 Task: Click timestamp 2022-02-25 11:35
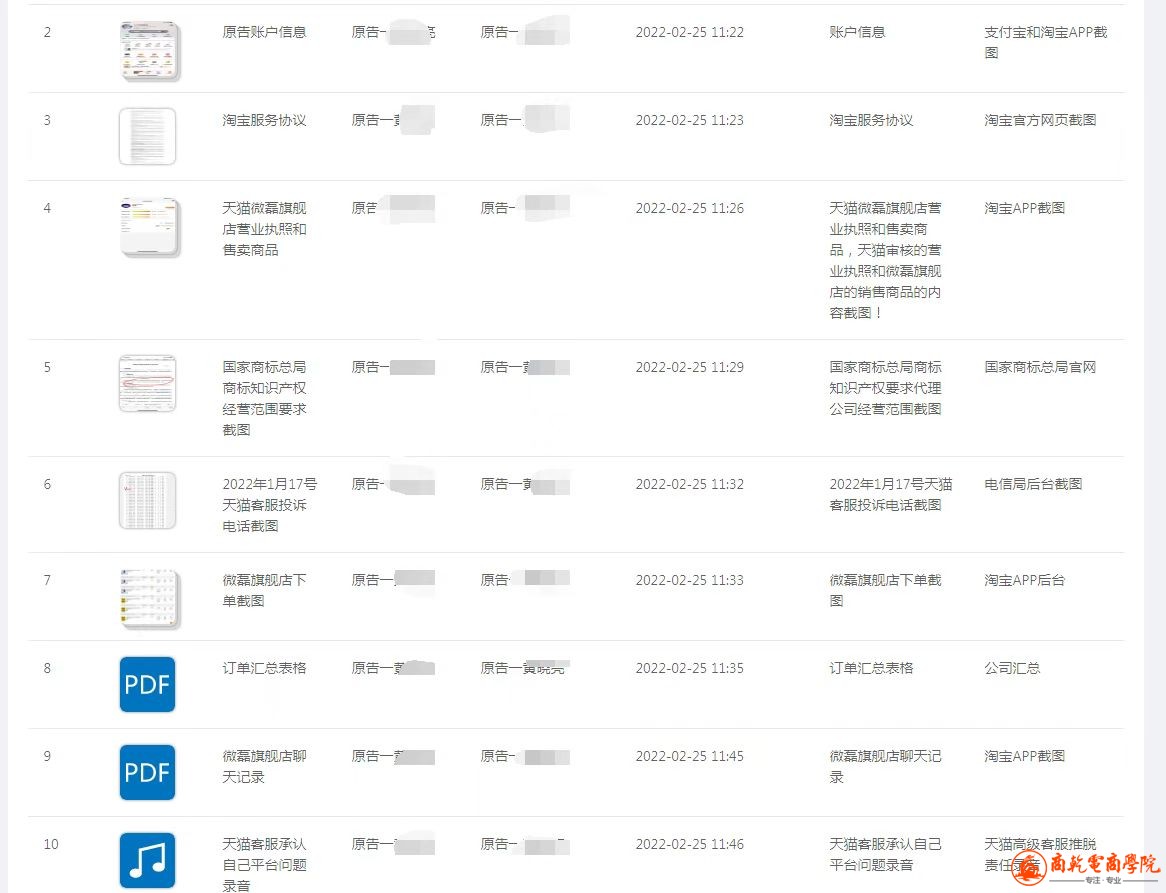(x=689, y=668)
